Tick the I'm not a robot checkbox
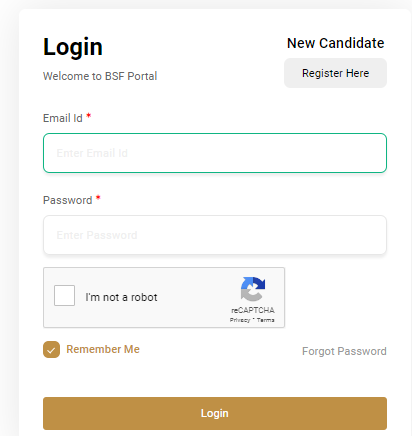The image size is (412, 436). [x=64, y=295]
